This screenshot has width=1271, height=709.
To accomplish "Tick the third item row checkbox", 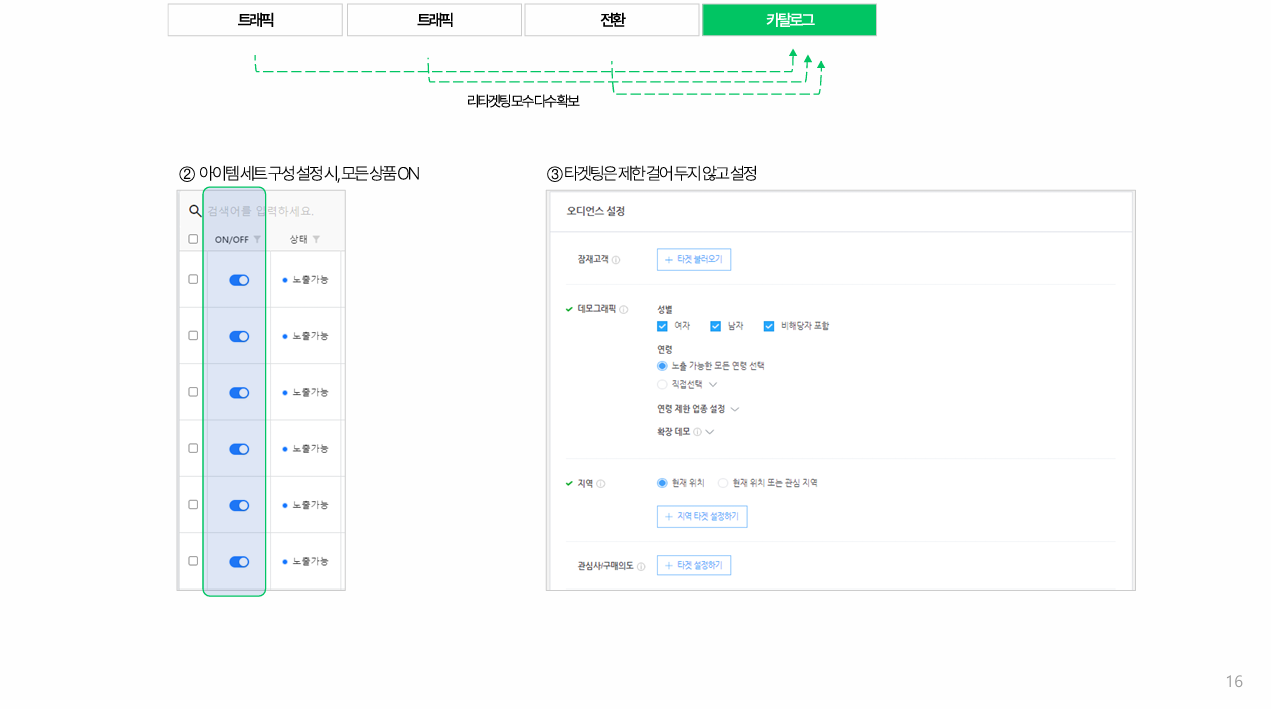I will tap(193, 392).
